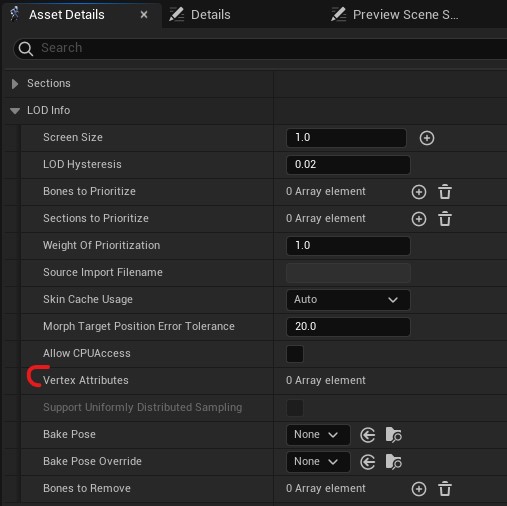507x506 pixels.
Task: Open the Preview Scene Settings tab
Action: click(395, 15)
